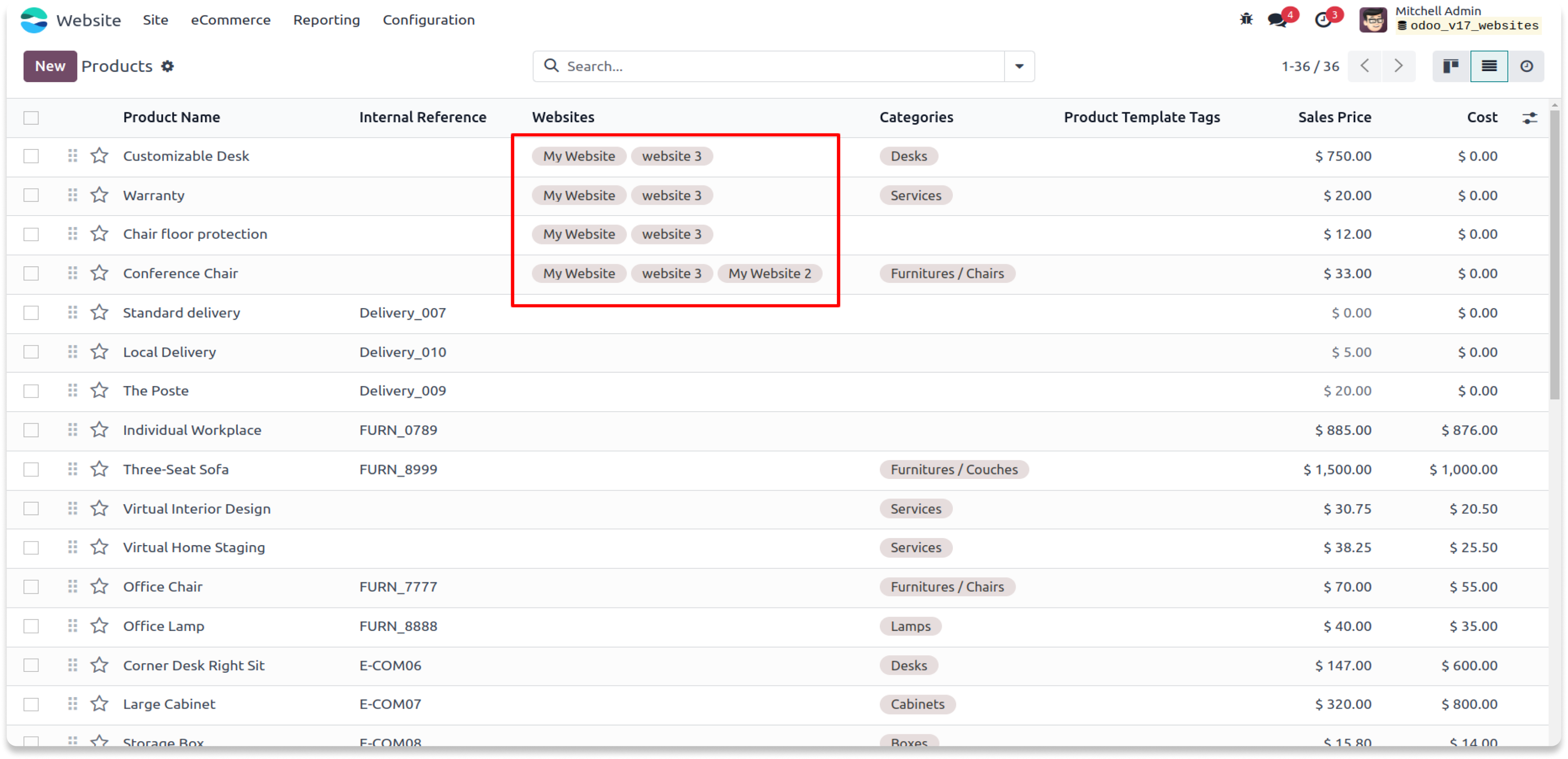Star the Customizable Desk product as favorite
The width and height of the screenshot is (1568, 759).
(99, 156)
